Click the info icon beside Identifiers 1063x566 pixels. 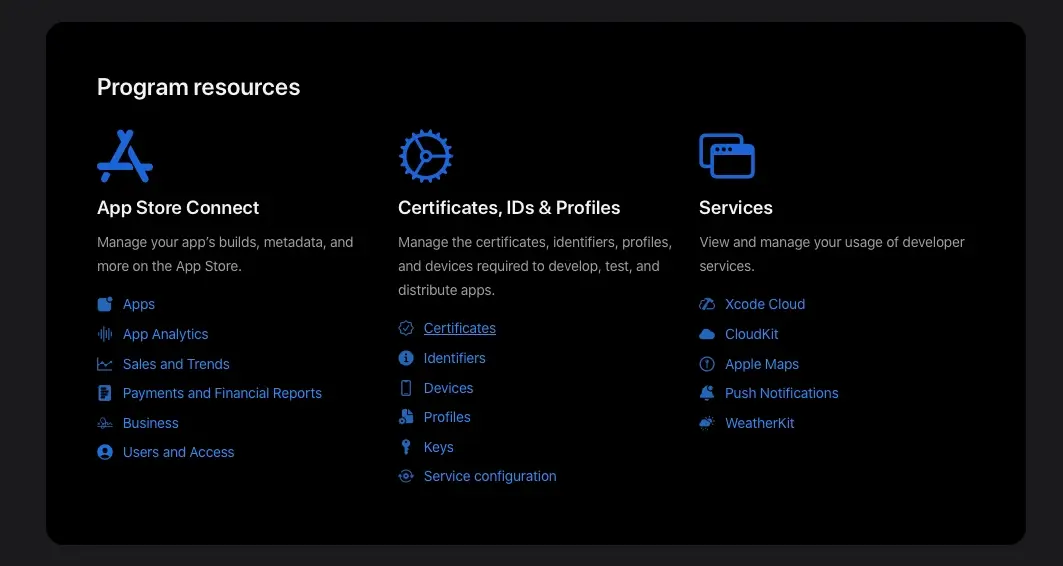[x=405, y=358]
